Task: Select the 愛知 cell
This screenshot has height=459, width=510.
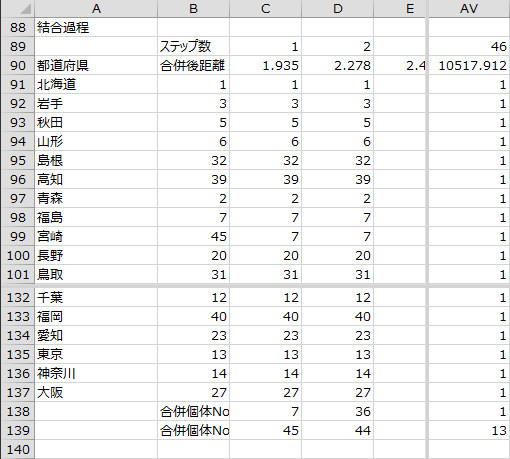Action: (96, 335)
